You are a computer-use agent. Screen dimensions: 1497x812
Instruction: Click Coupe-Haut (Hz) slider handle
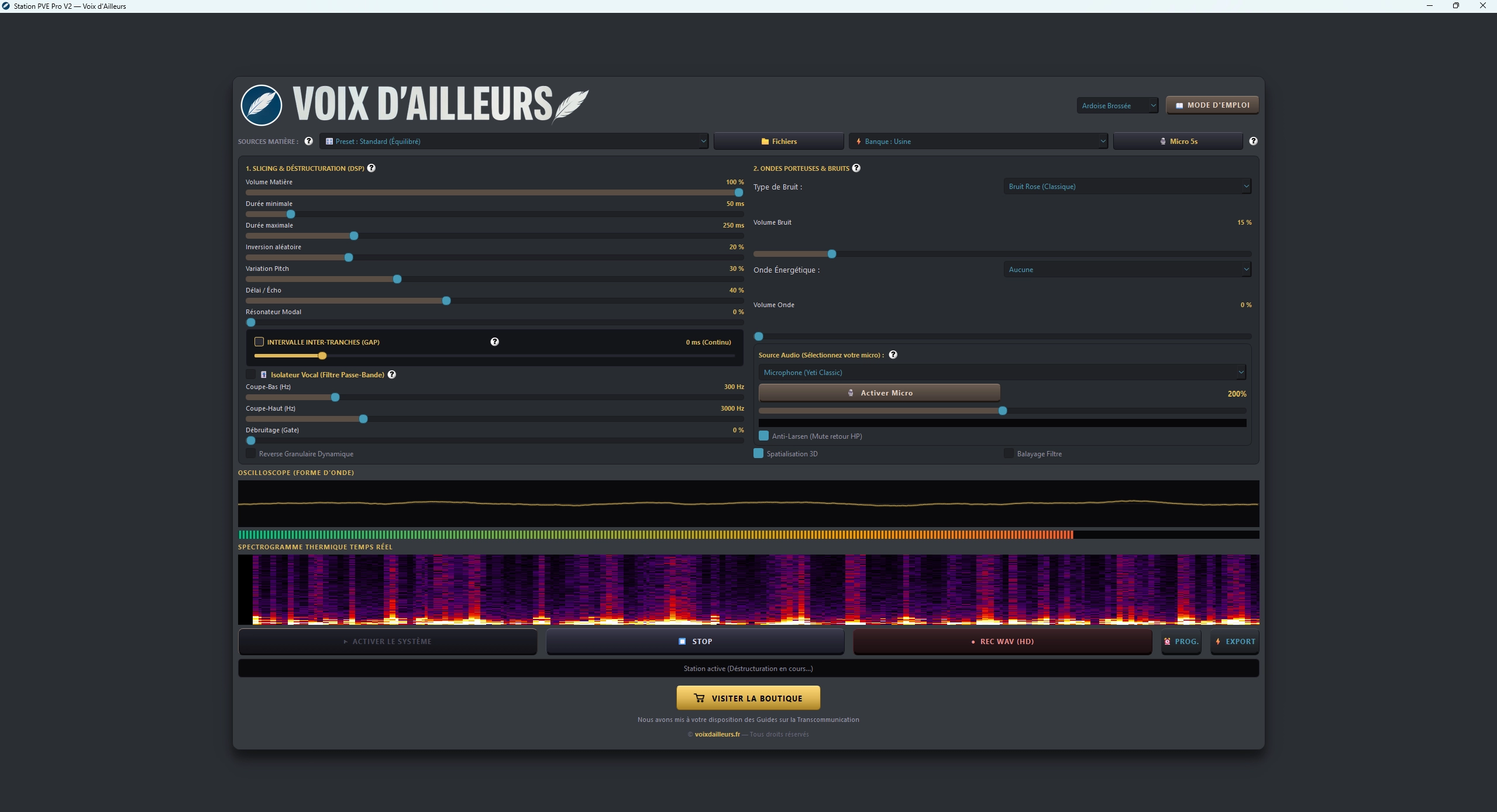(x=363, y=419)
